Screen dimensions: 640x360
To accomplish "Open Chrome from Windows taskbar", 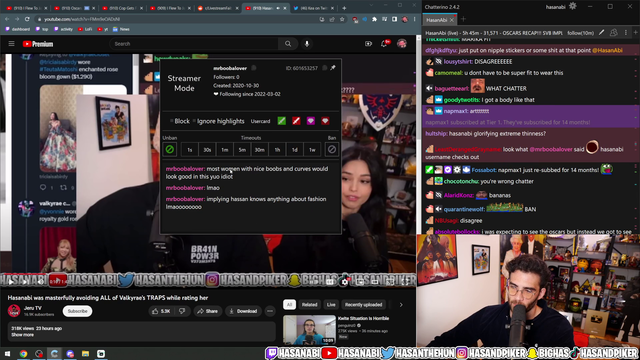I will [23, 353].
